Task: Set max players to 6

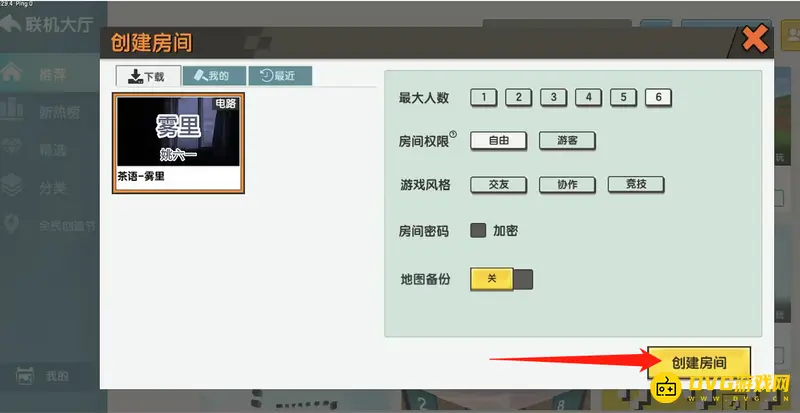Action: [658, 97]
